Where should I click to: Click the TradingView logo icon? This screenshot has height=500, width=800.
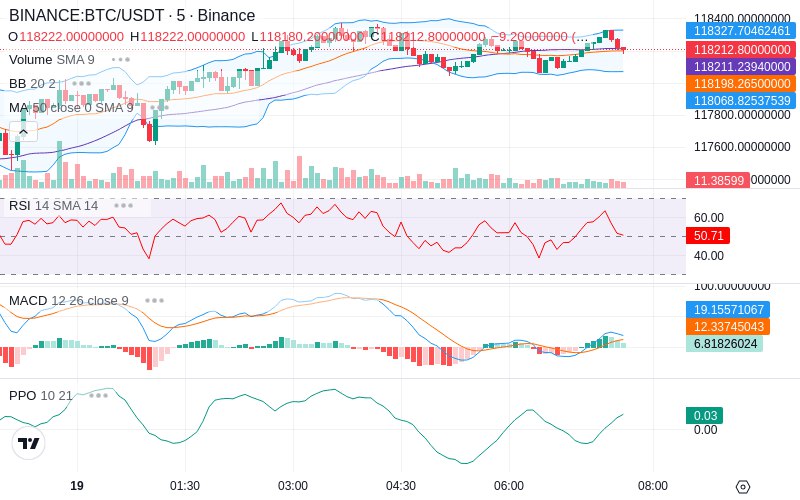pyautogui.click(x=29, y=443)
